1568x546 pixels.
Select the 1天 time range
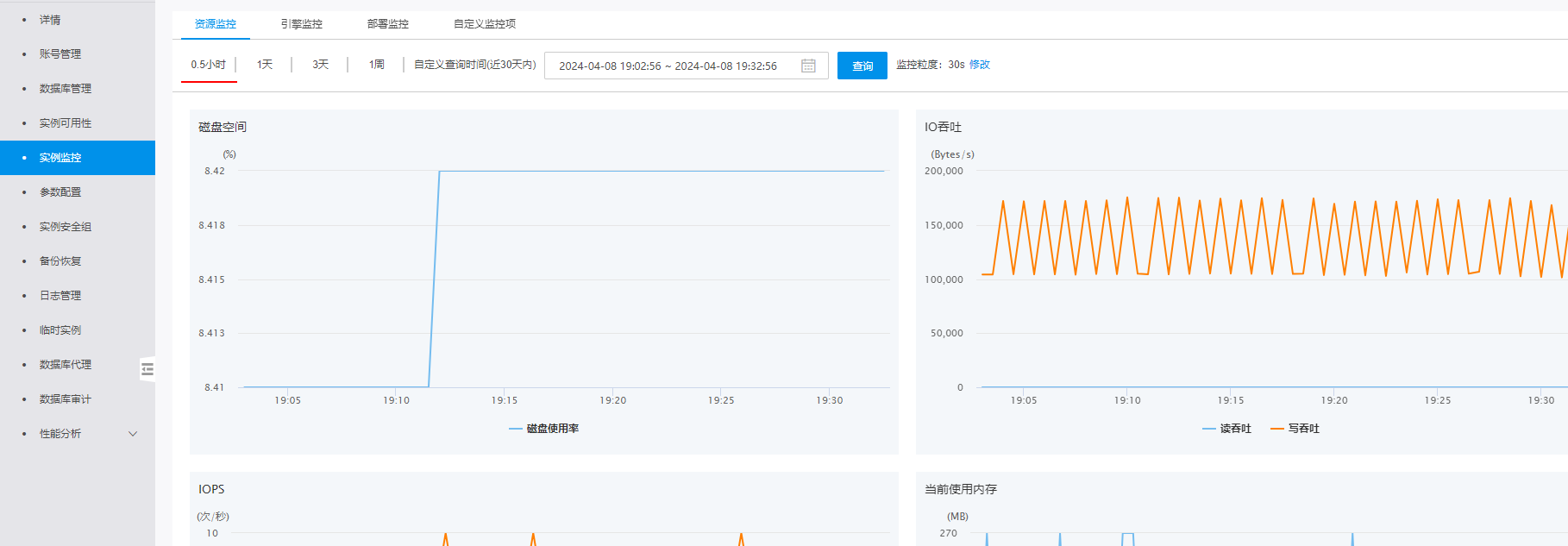(264, 65)
